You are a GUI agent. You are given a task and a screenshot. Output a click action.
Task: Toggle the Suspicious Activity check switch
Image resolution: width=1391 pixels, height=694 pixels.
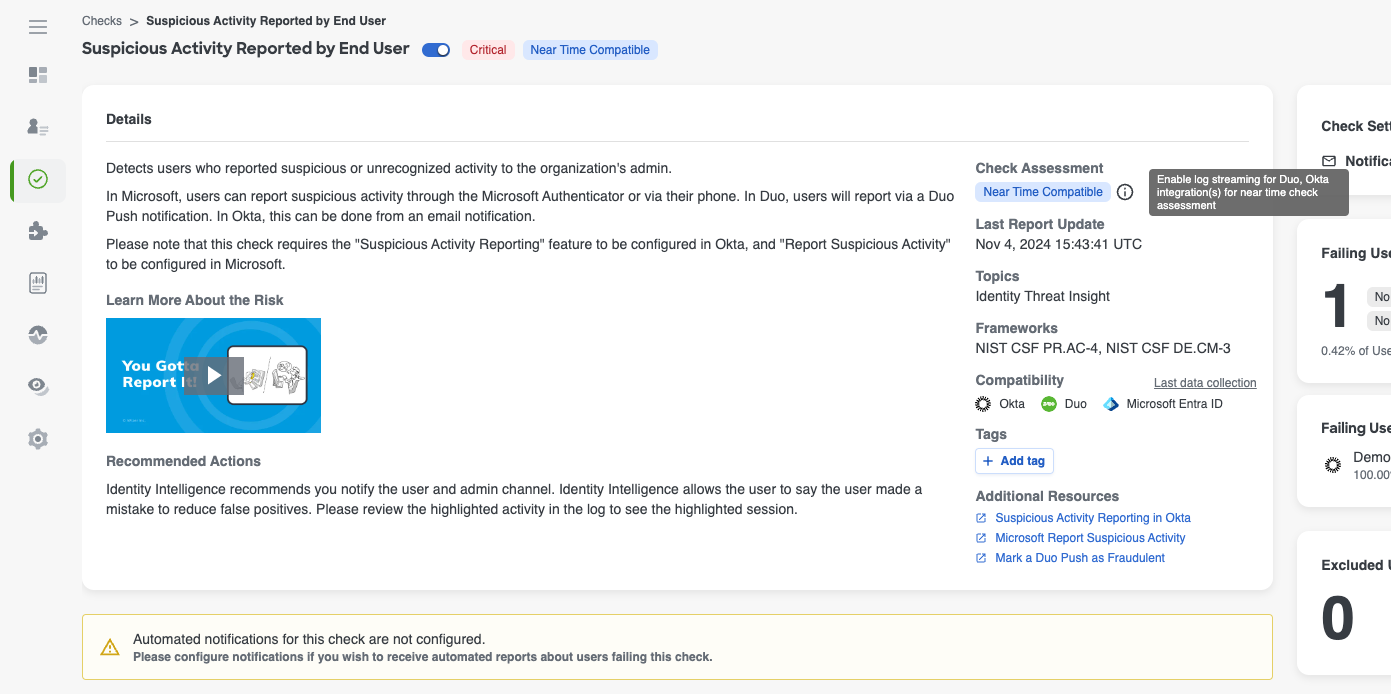coord(436,50)
